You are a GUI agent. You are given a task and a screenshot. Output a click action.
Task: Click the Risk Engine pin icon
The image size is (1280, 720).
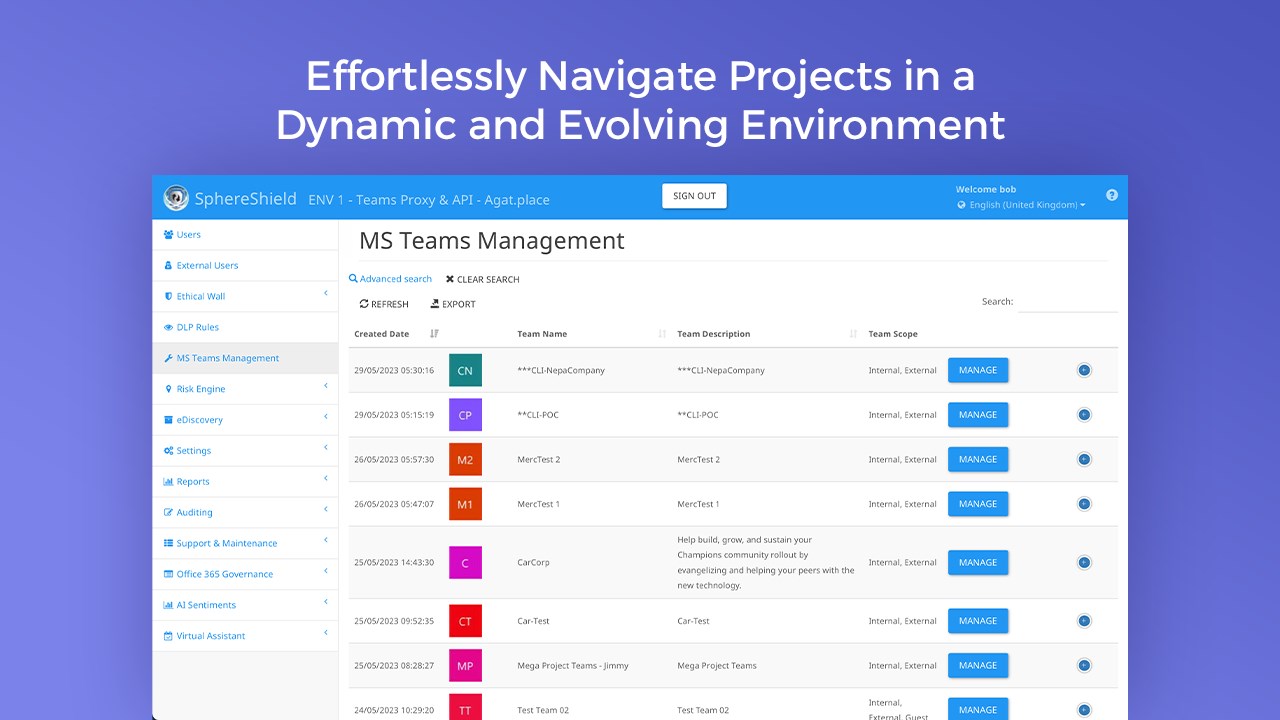pyautogui.click(x=168, y=389)
